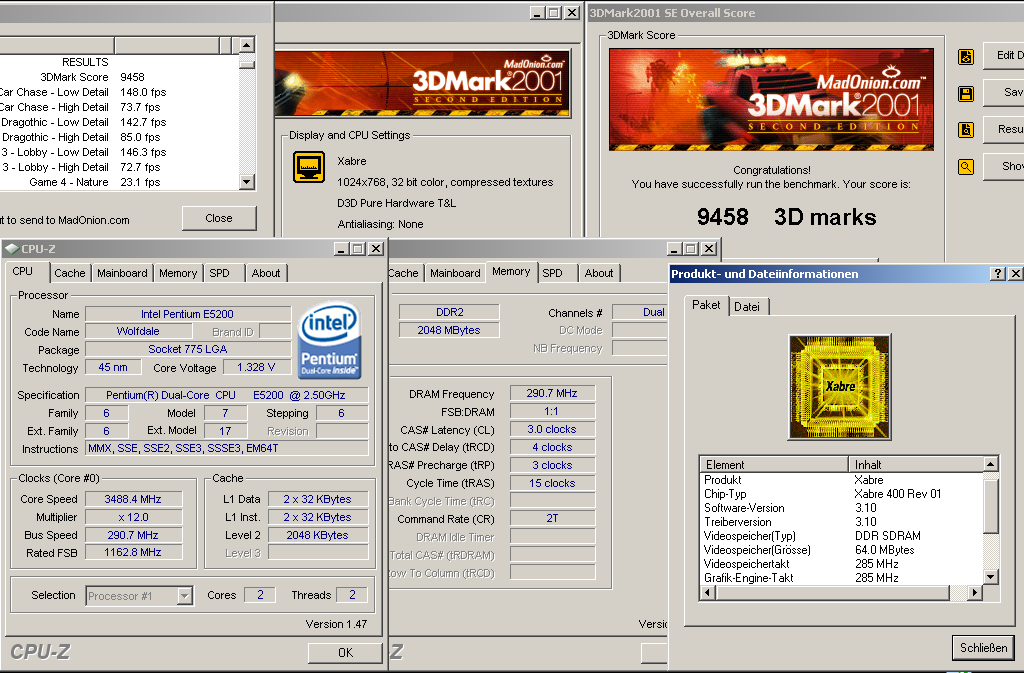1024x673 pixels.
Task: Click the Bus Speed 290.7 MHz value
Action: [x=133, y=535]
